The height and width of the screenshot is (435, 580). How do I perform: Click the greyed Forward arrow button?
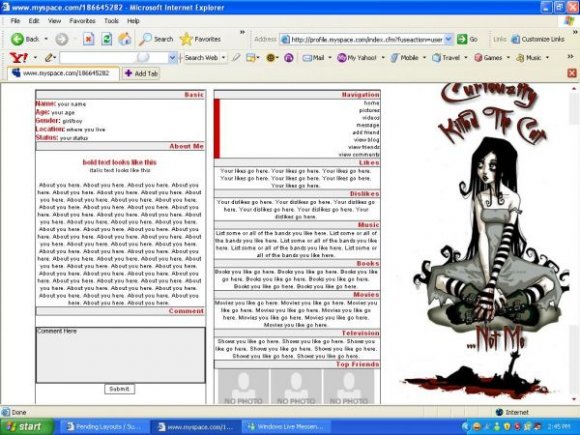pyautogui.click(x=62, y=39)
